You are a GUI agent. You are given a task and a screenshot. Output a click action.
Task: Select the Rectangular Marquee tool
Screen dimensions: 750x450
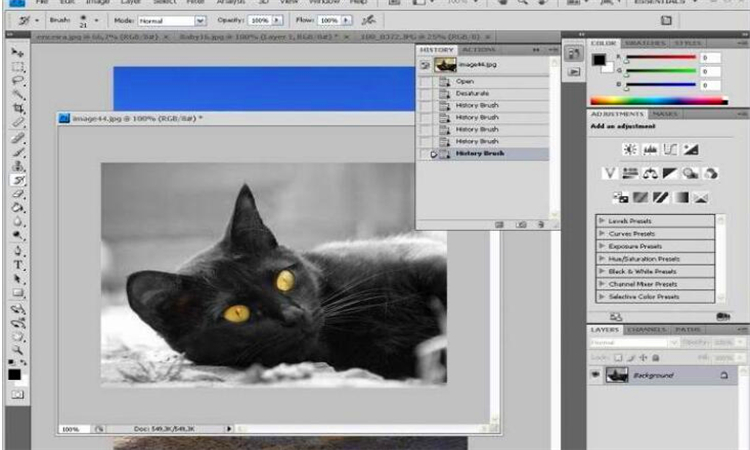click(x=16, y=66)
